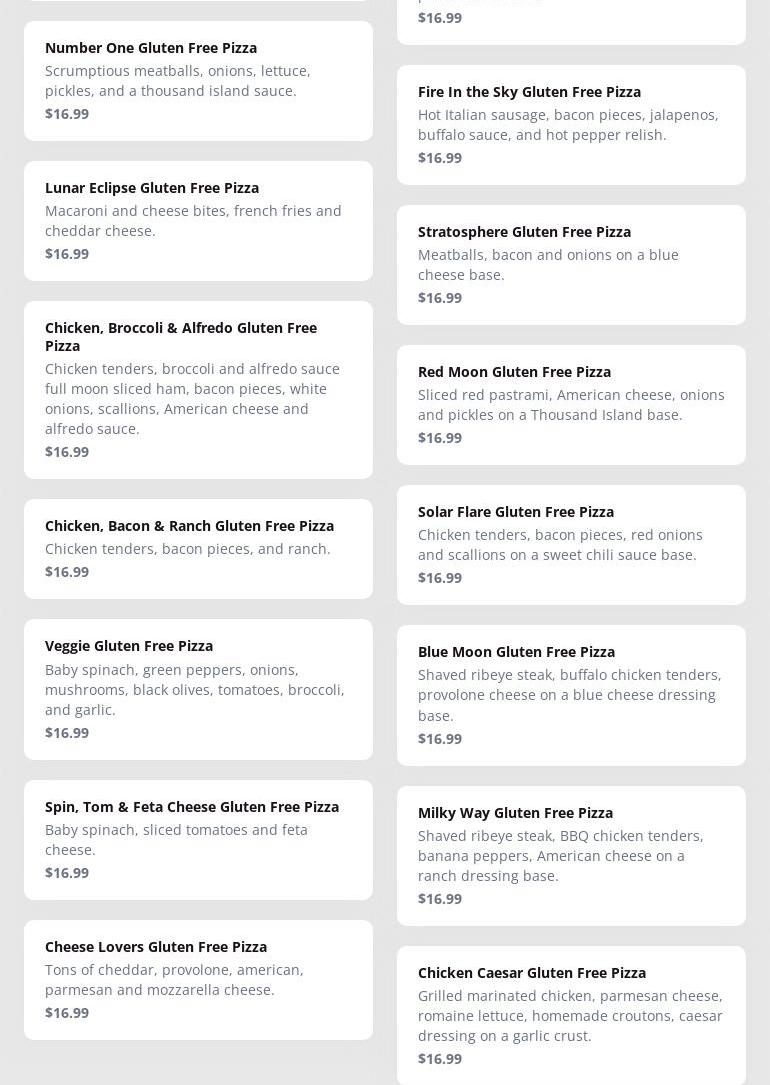Choose the Red Moon Gluten Free Pizza
This screenshot has height=1085, width=770.
pos(514,372)
